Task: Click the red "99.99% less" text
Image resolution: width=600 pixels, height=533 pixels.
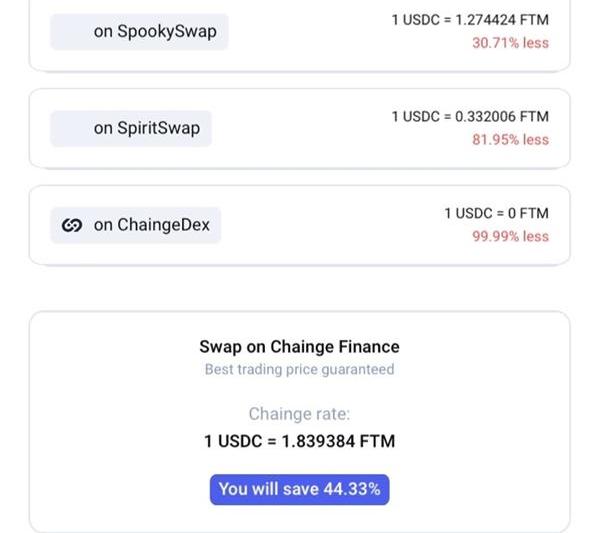Action: click(510, 237)
